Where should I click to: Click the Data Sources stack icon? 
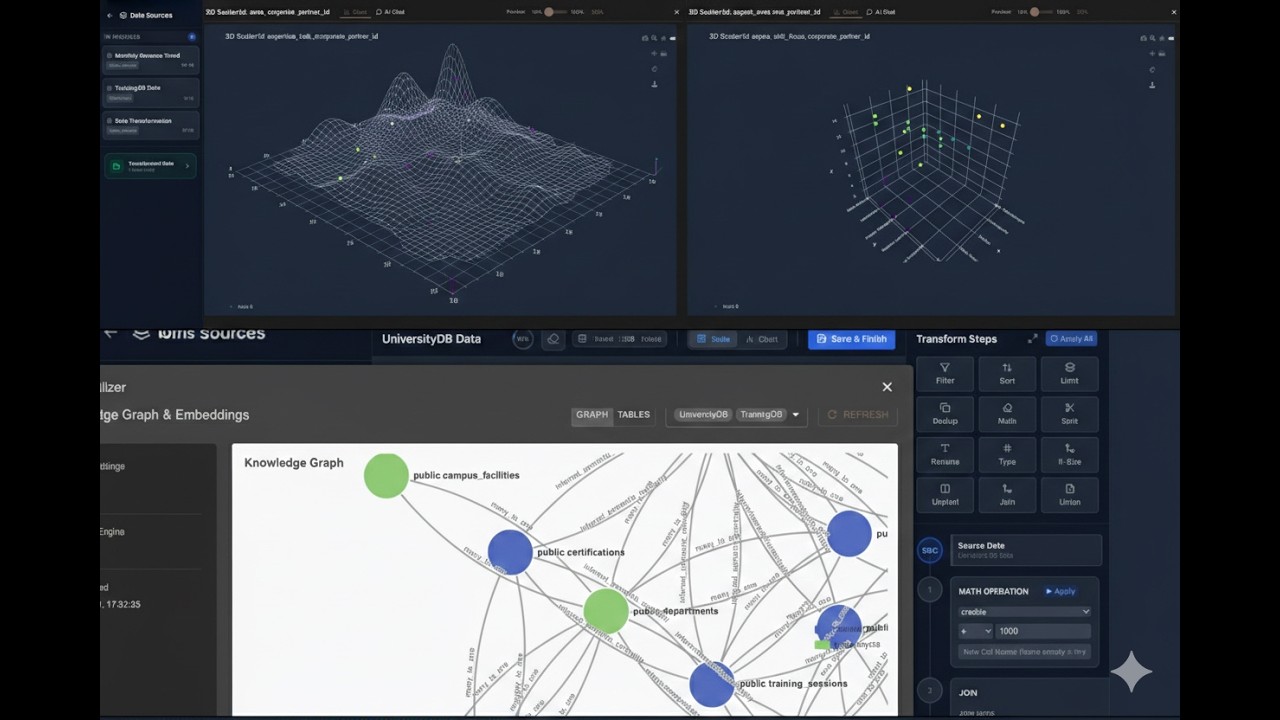(123, 15)
